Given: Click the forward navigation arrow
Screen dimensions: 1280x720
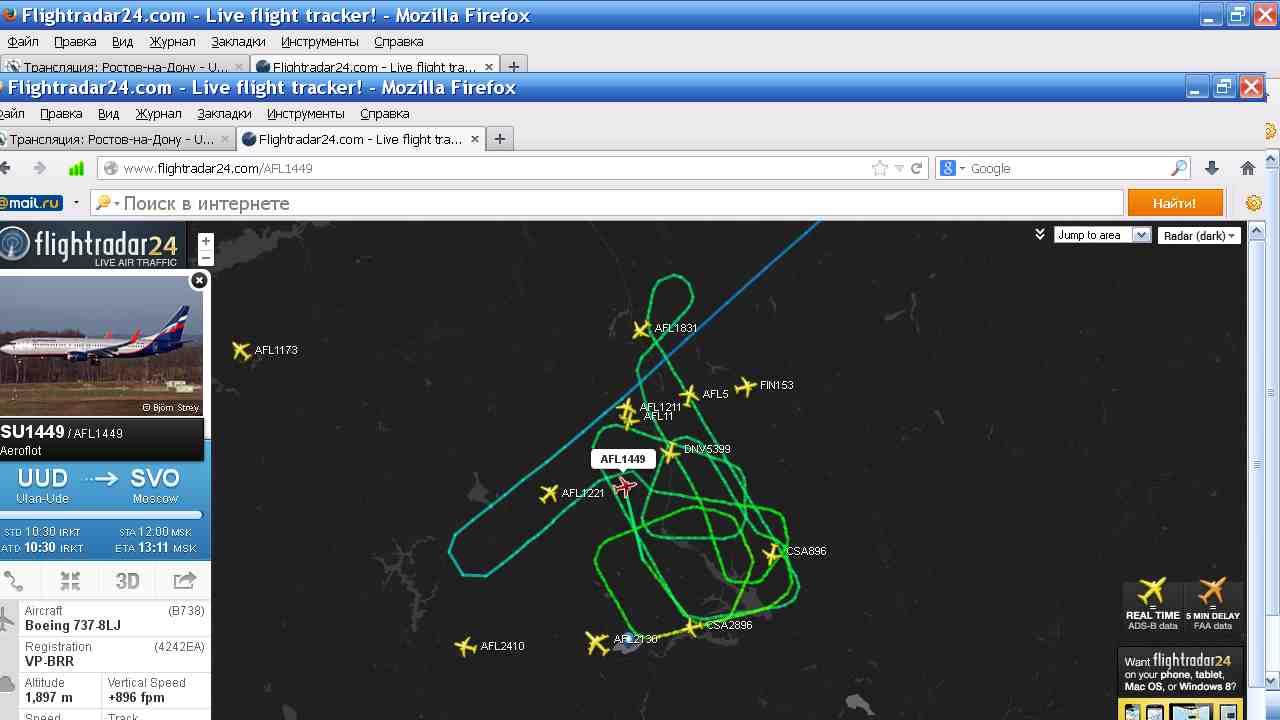Looking at the screenshot, I should [40, 168].
